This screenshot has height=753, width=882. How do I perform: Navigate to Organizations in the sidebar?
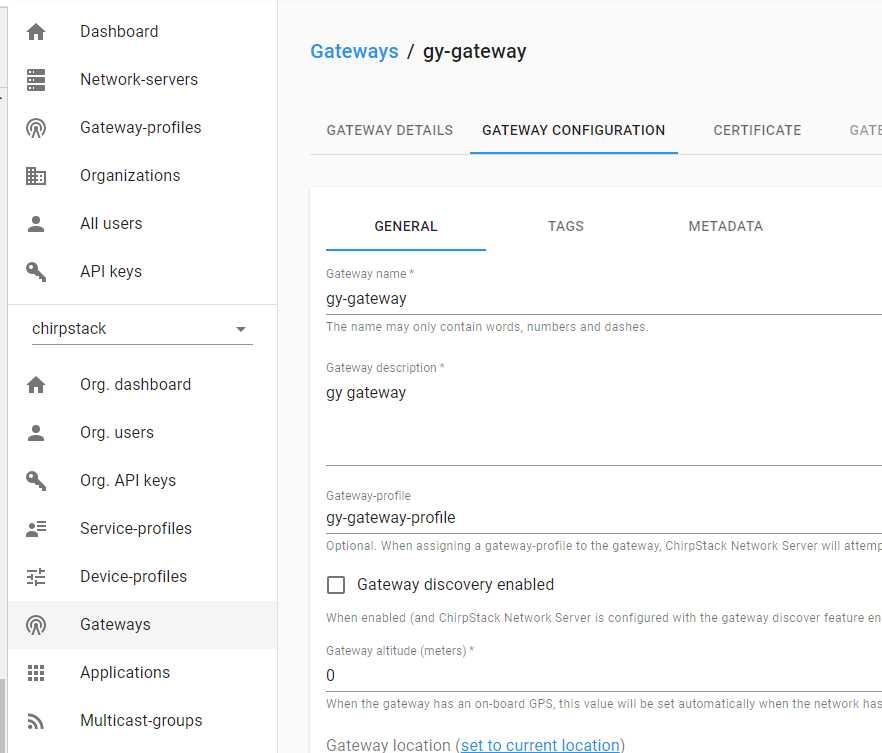coord(142,175)
